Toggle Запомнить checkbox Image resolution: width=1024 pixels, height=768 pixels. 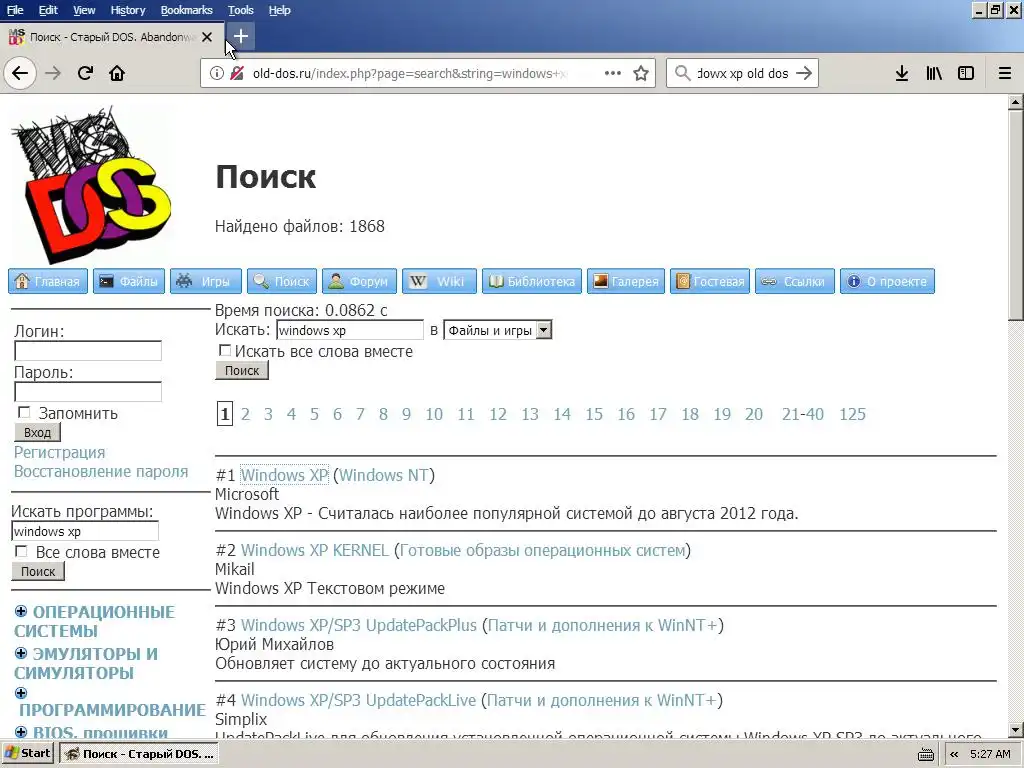point(24,412)
